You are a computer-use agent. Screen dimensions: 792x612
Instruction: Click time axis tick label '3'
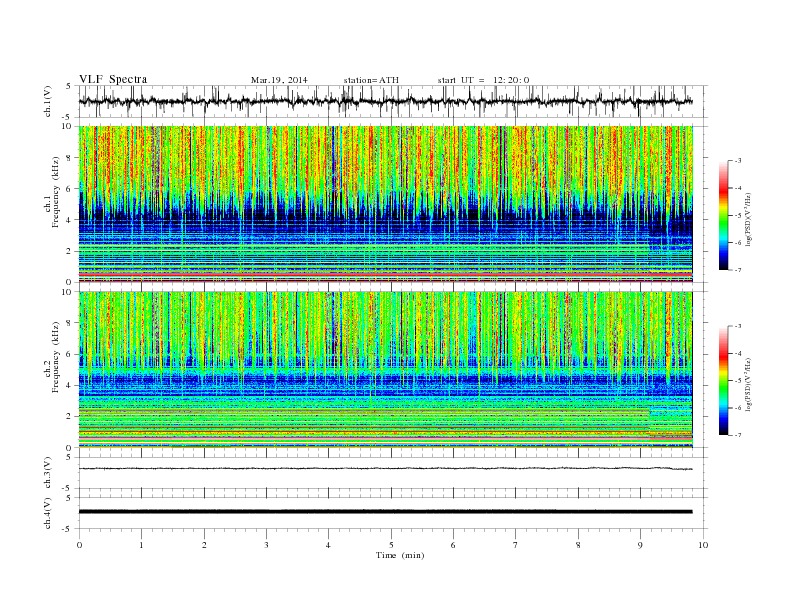tap(266, 545)
